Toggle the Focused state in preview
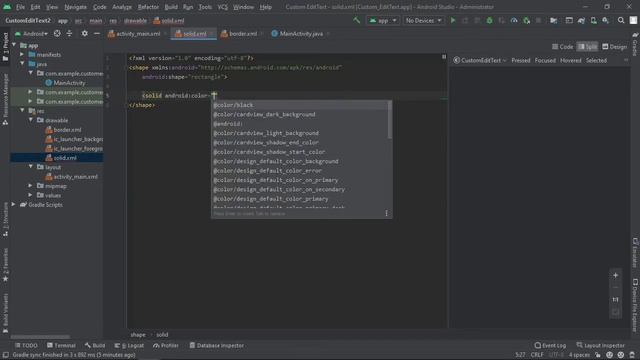The height and width of the screenshot is (360, 640). click(545, 60)
